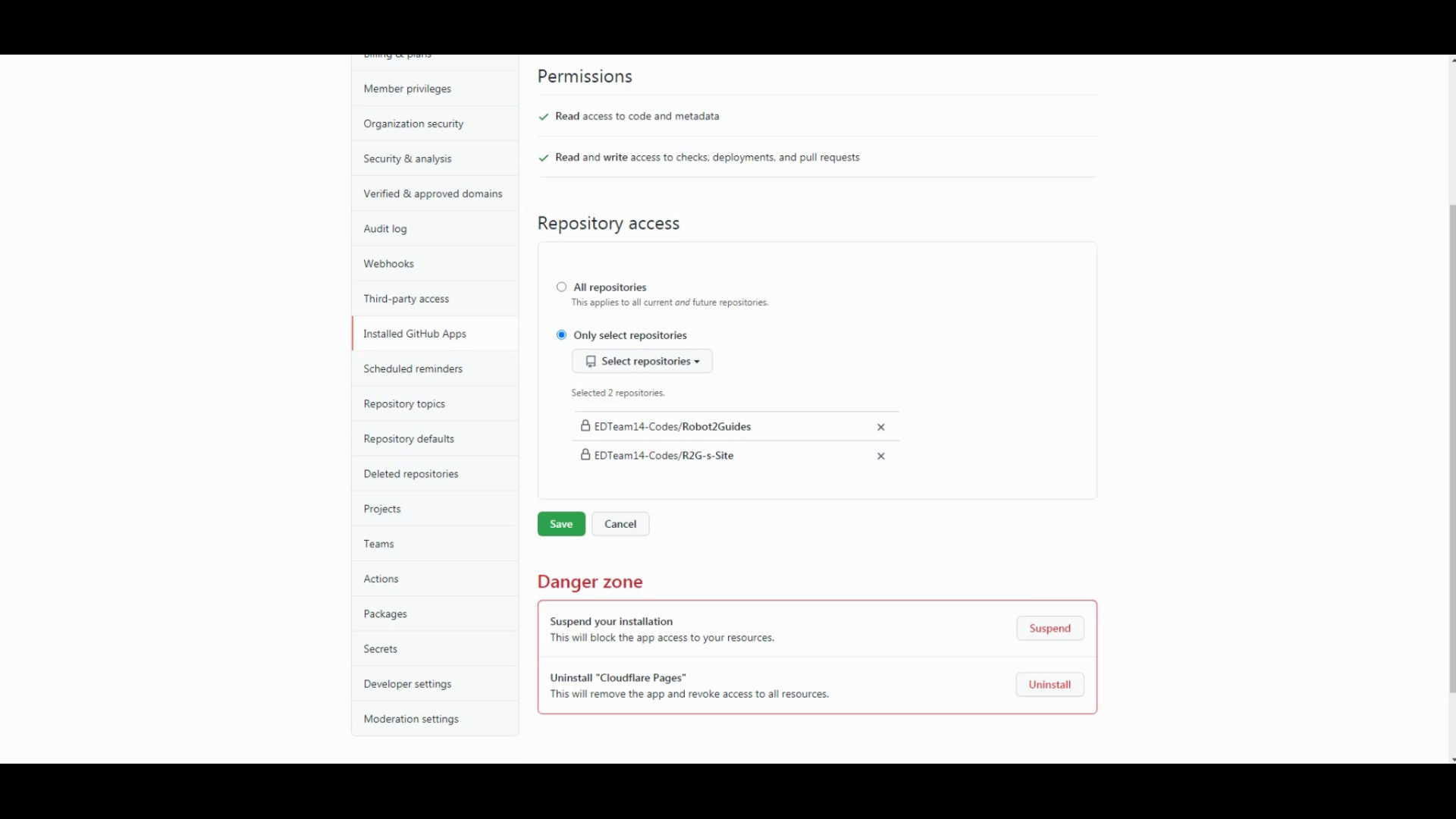Viewport: 1456px width, 819px height.
Task: Click the repo icon in Select repositories
Action: pyautogui.click(x=591, y=362)
